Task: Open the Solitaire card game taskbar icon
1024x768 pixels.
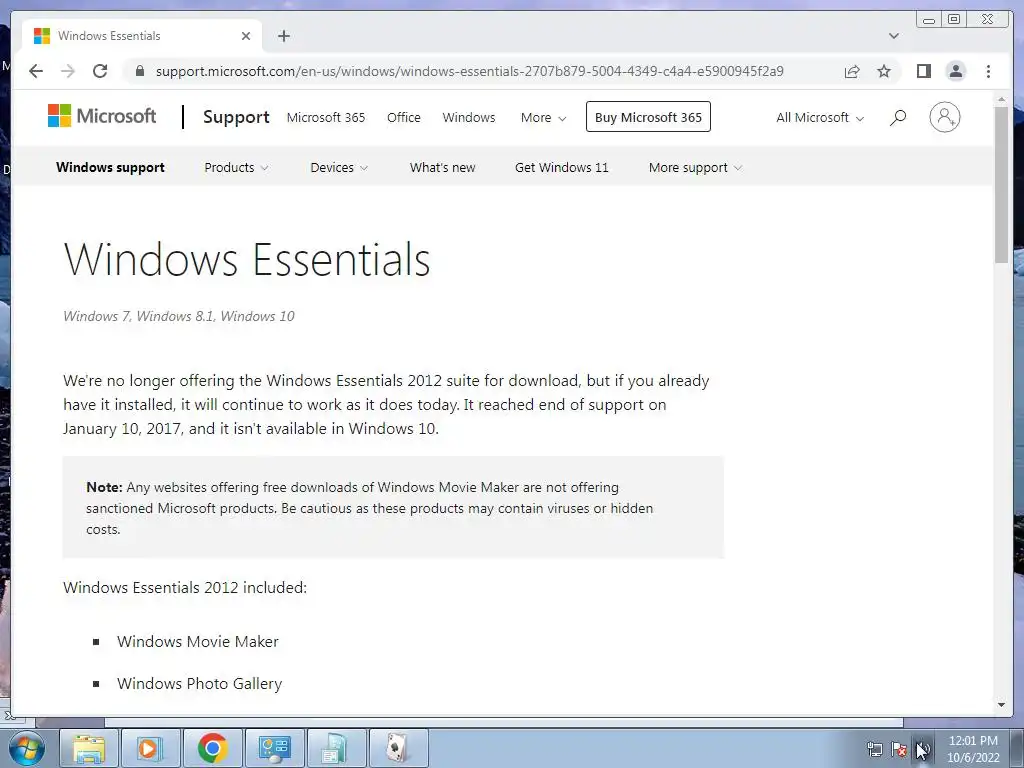Action: (398, 748)
